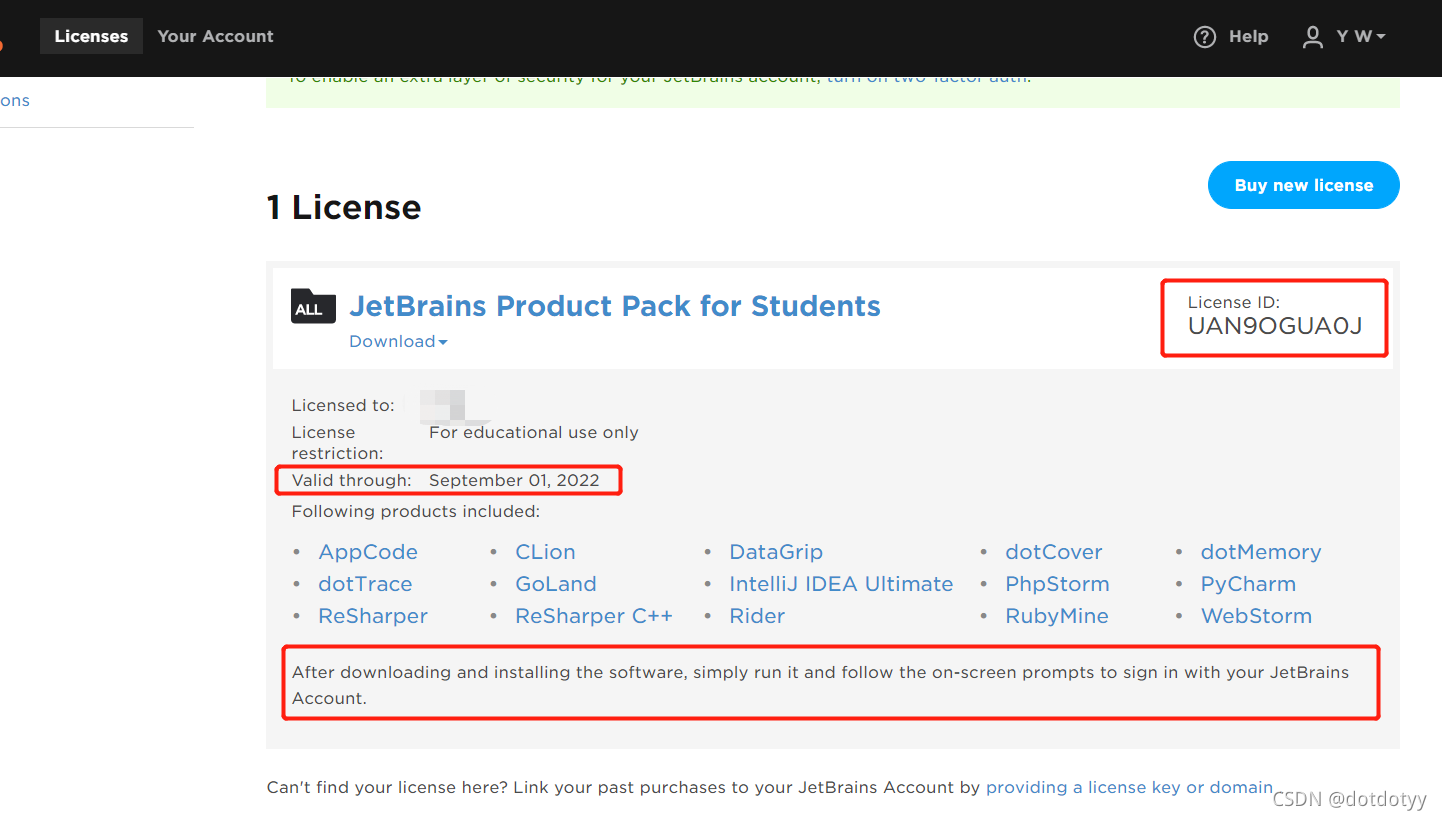Viewport: 1442px width, 820px height.
Task: Open the DataGrip product link
Action: (776, 552)
